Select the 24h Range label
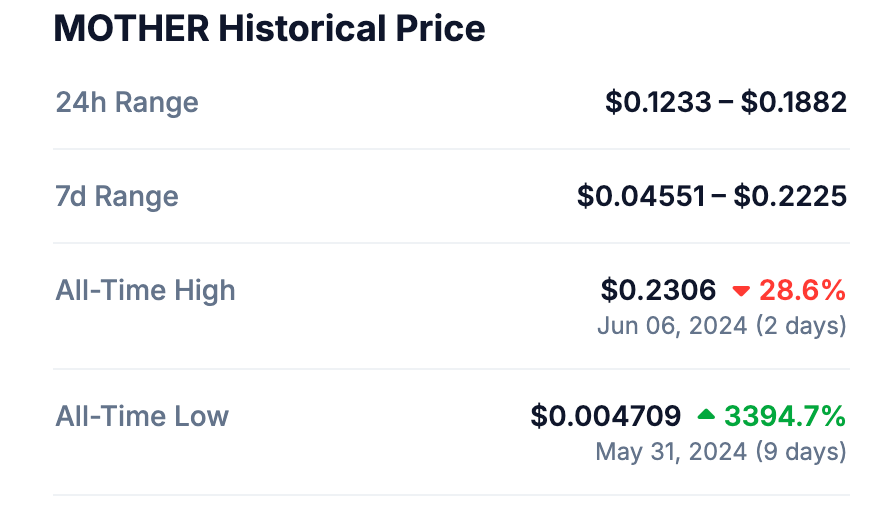 pyautogui.click(x=127, y=102)
